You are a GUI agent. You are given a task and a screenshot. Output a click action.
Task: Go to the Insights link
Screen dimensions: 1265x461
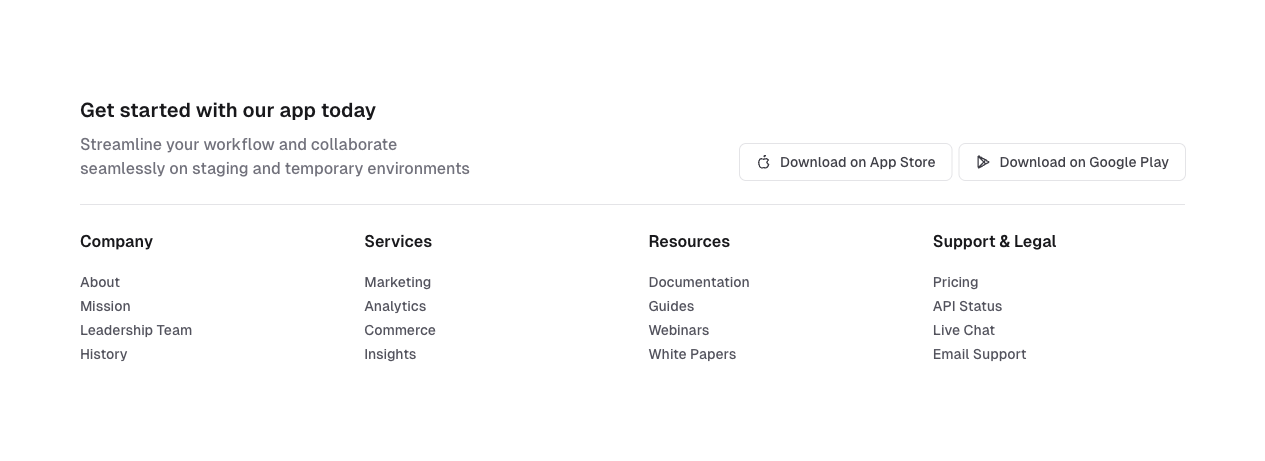click(390, 354)
